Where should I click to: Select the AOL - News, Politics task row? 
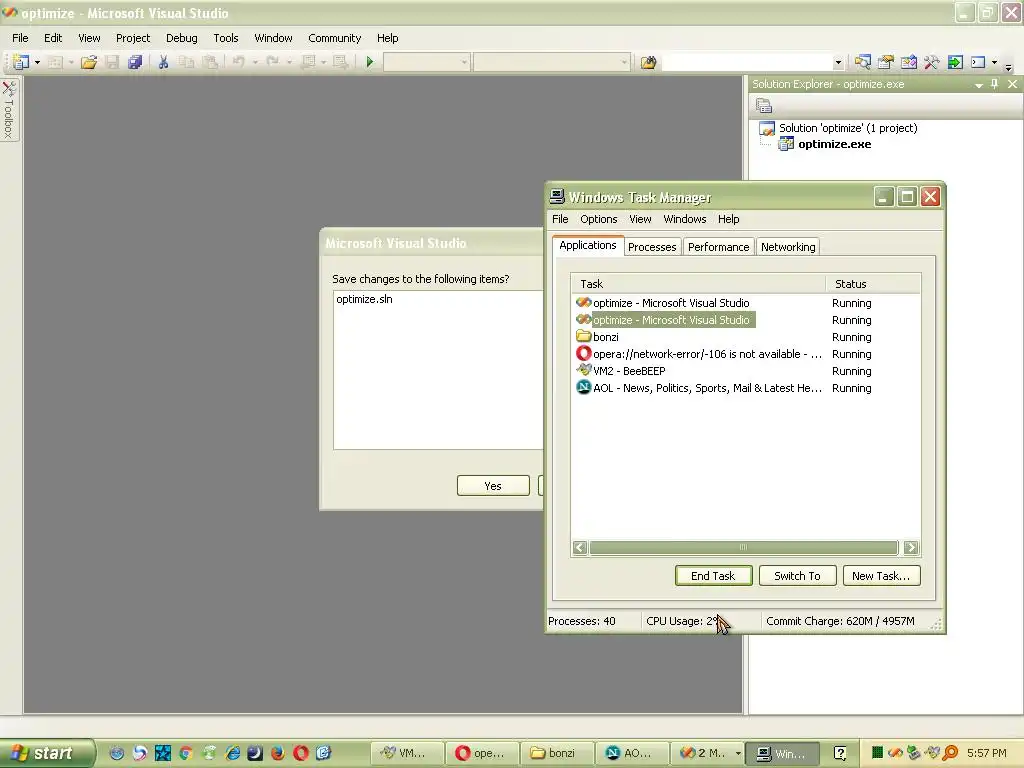[699, 388]
